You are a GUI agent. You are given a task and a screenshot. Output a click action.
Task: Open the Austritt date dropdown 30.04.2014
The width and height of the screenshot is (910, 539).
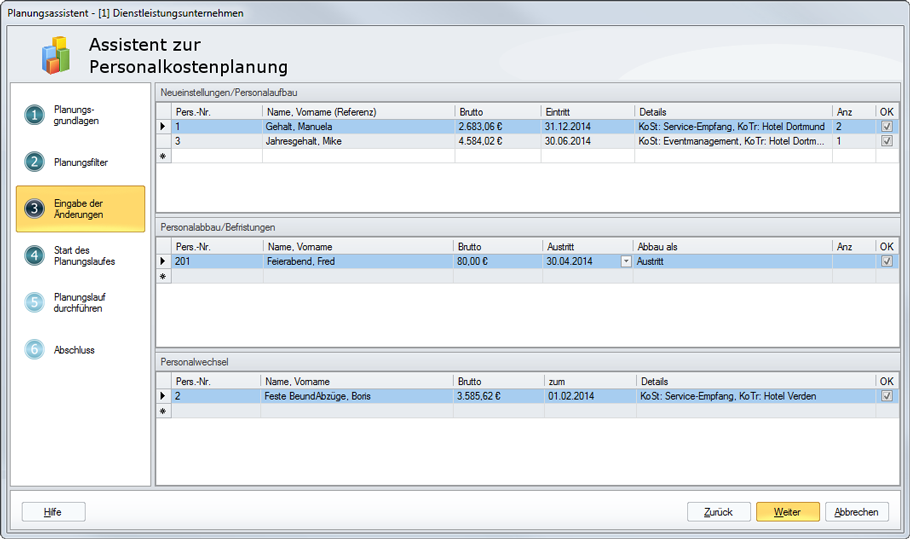point(626,261)
